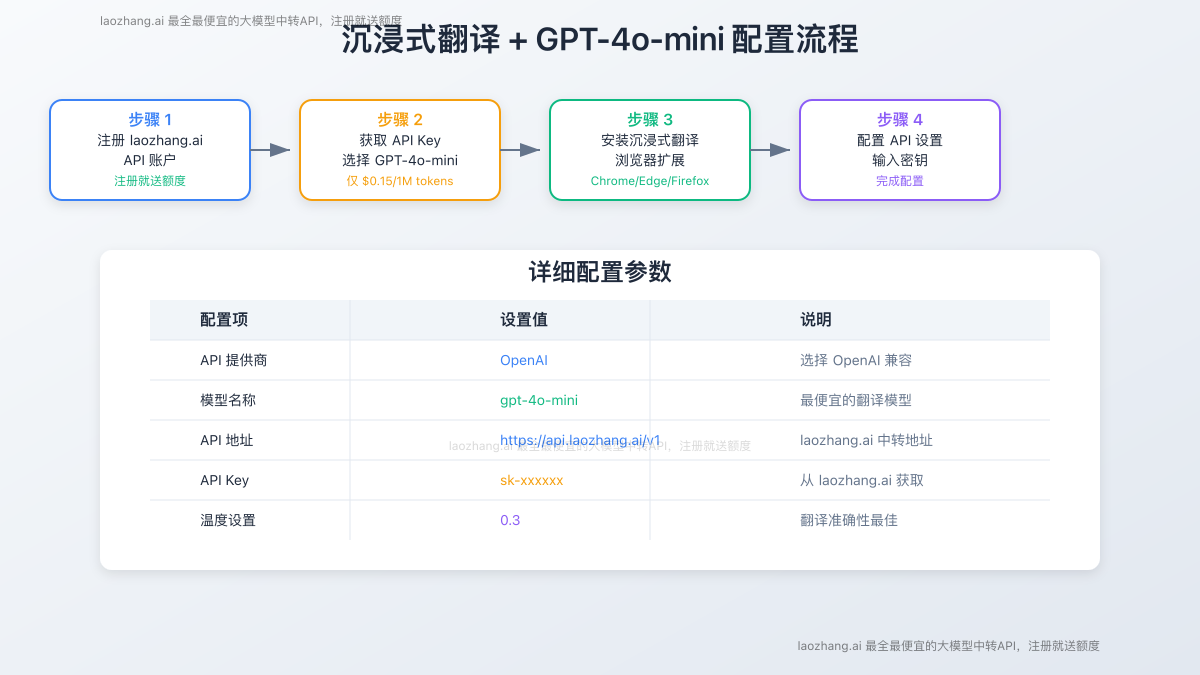Click the "浏览器扩展" line in step 3

(x=650, y=160)
